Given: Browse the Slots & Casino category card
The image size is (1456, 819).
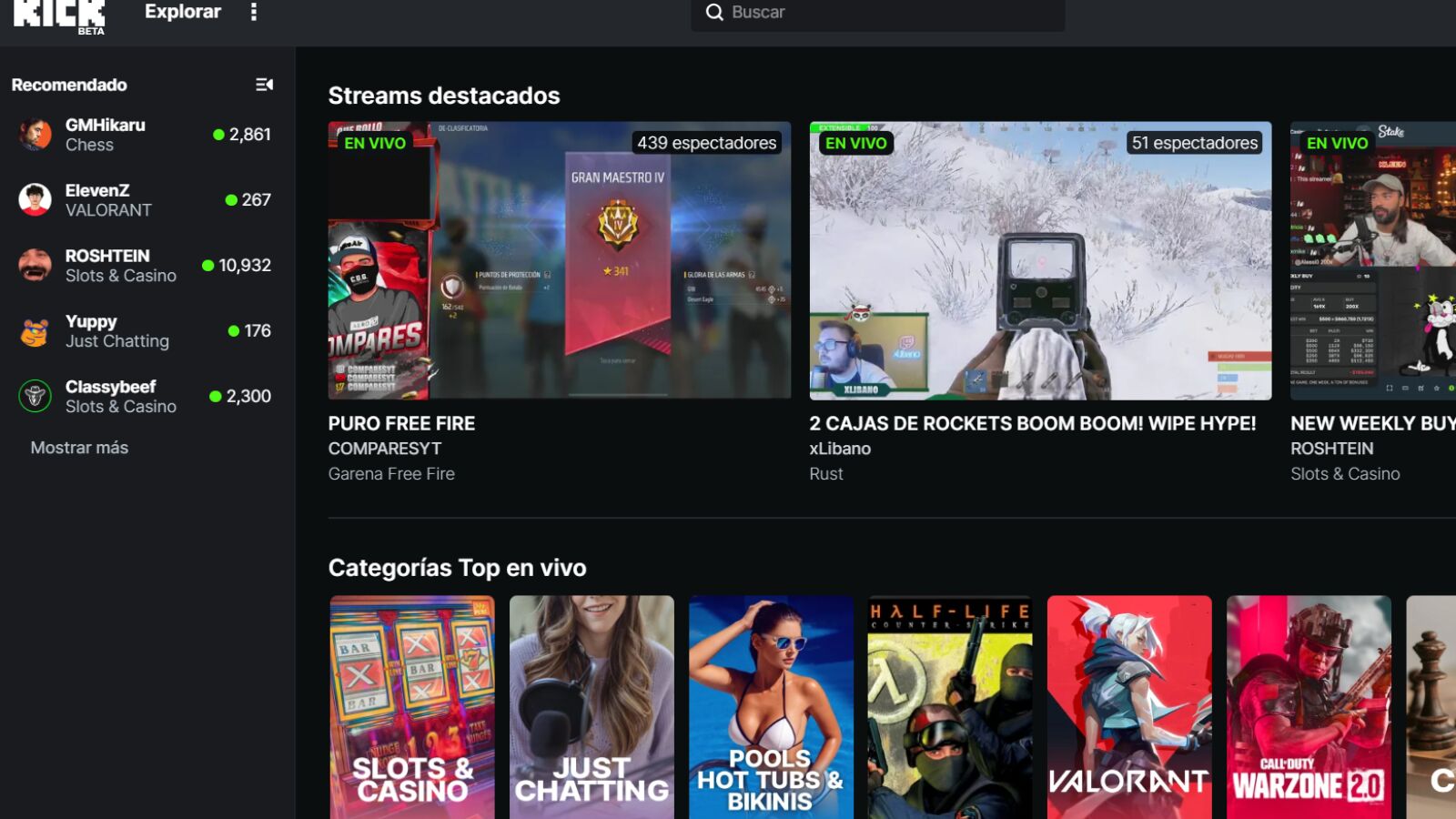Looking at the screenshot, I should click(x=412, y=707).
